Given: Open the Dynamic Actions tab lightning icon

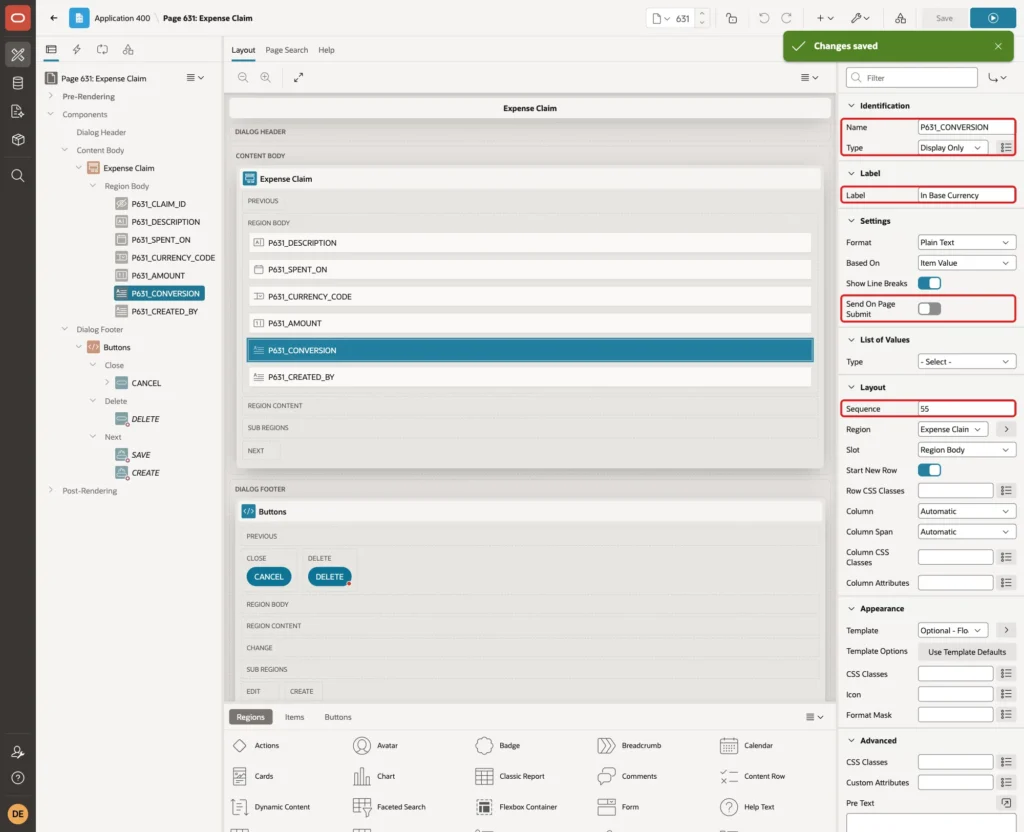Looking at the screenshot, I should [x=76, y=50].
